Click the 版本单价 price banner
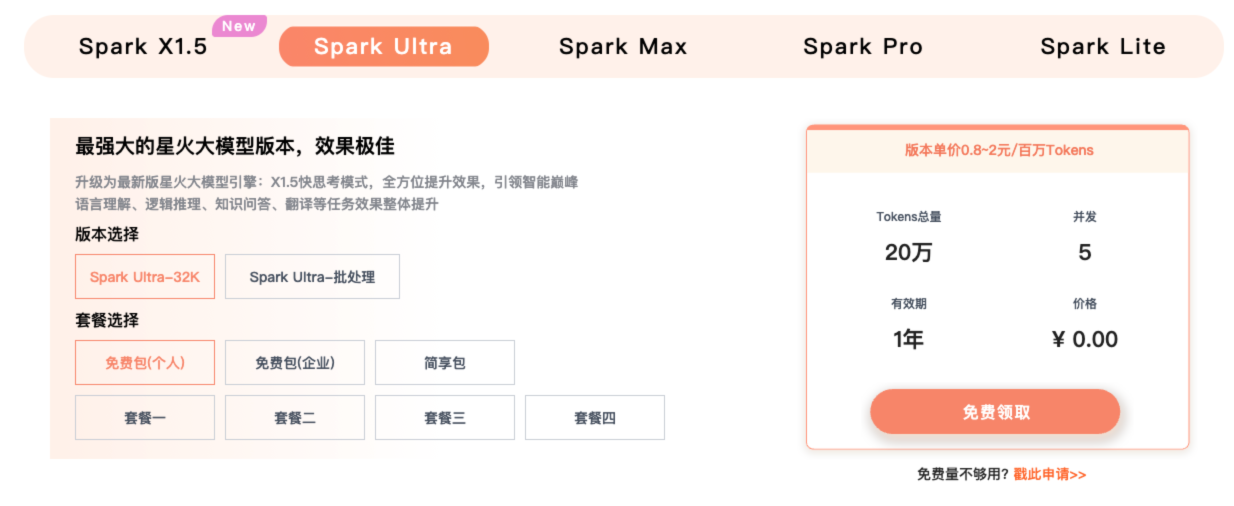The height and width of the screenshot is (506, 1234). [998, 151]
